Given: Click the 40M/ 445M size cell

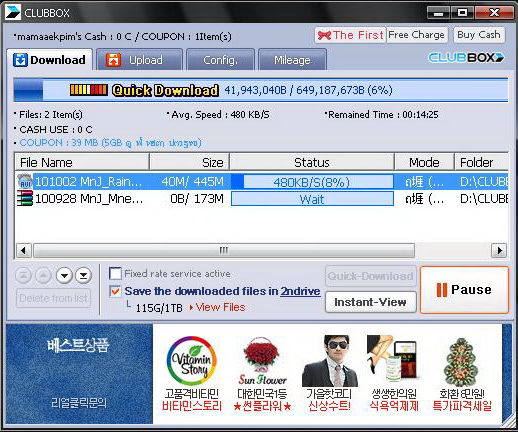Looking at the screenshot, I should pyautogui.click(x=193, y=182).
